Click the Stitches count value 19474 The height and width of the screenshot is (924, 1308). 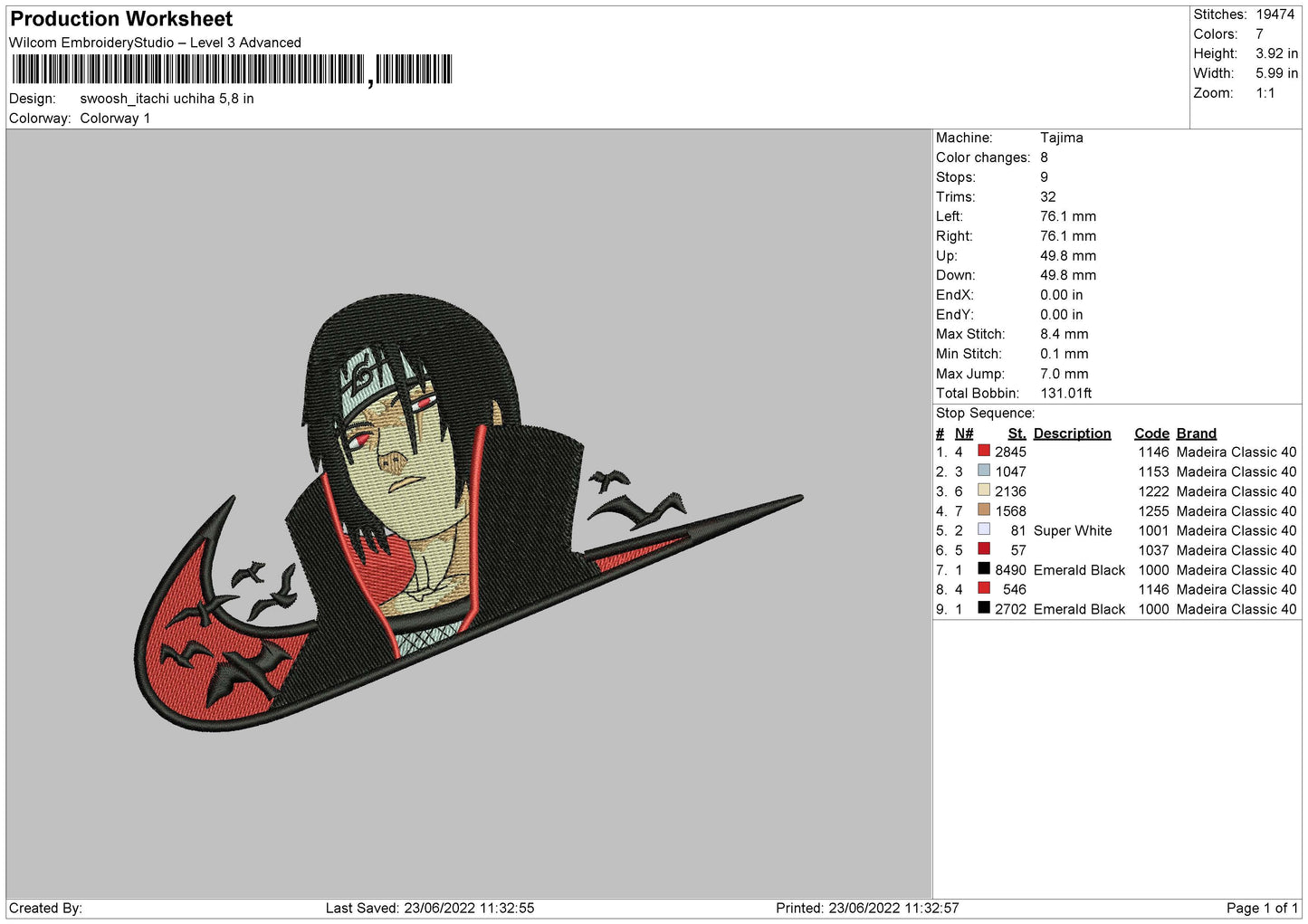tap(1275, 14)
